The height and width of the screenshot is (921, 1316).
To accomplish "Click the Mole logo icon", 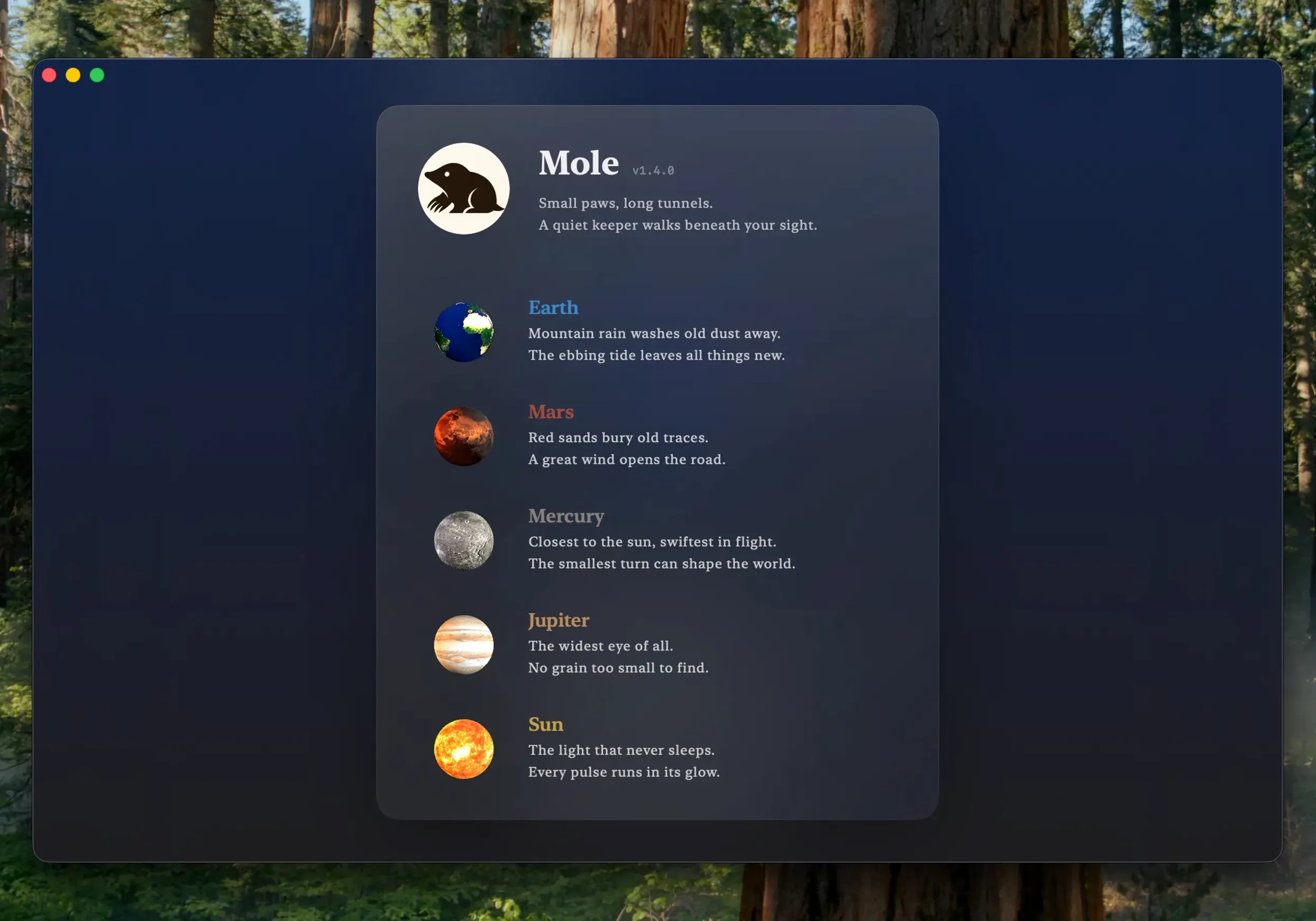I will click(x=463, y=188).
